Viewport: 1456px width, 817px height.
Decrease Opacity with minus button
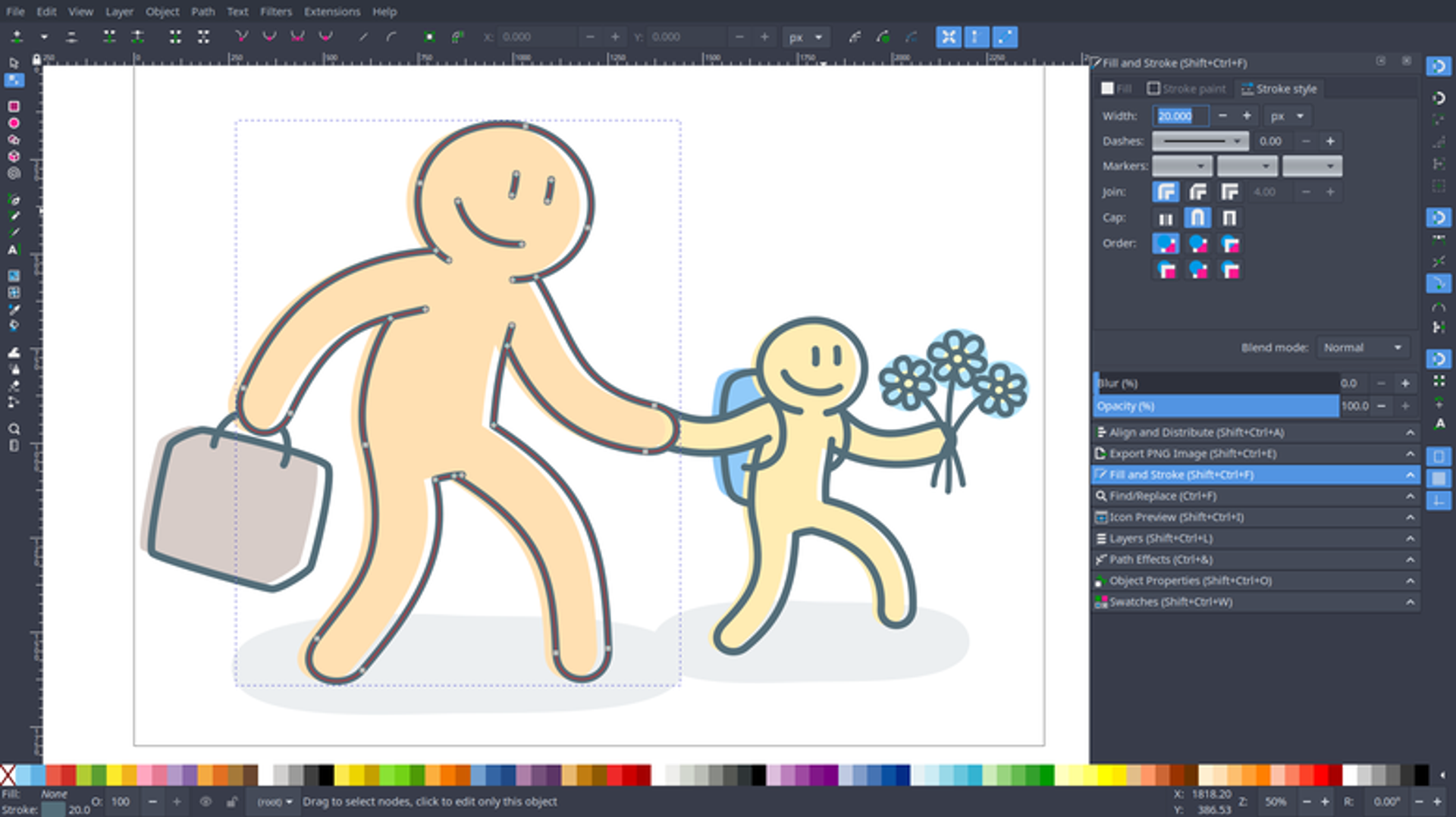click(1381, 407)
